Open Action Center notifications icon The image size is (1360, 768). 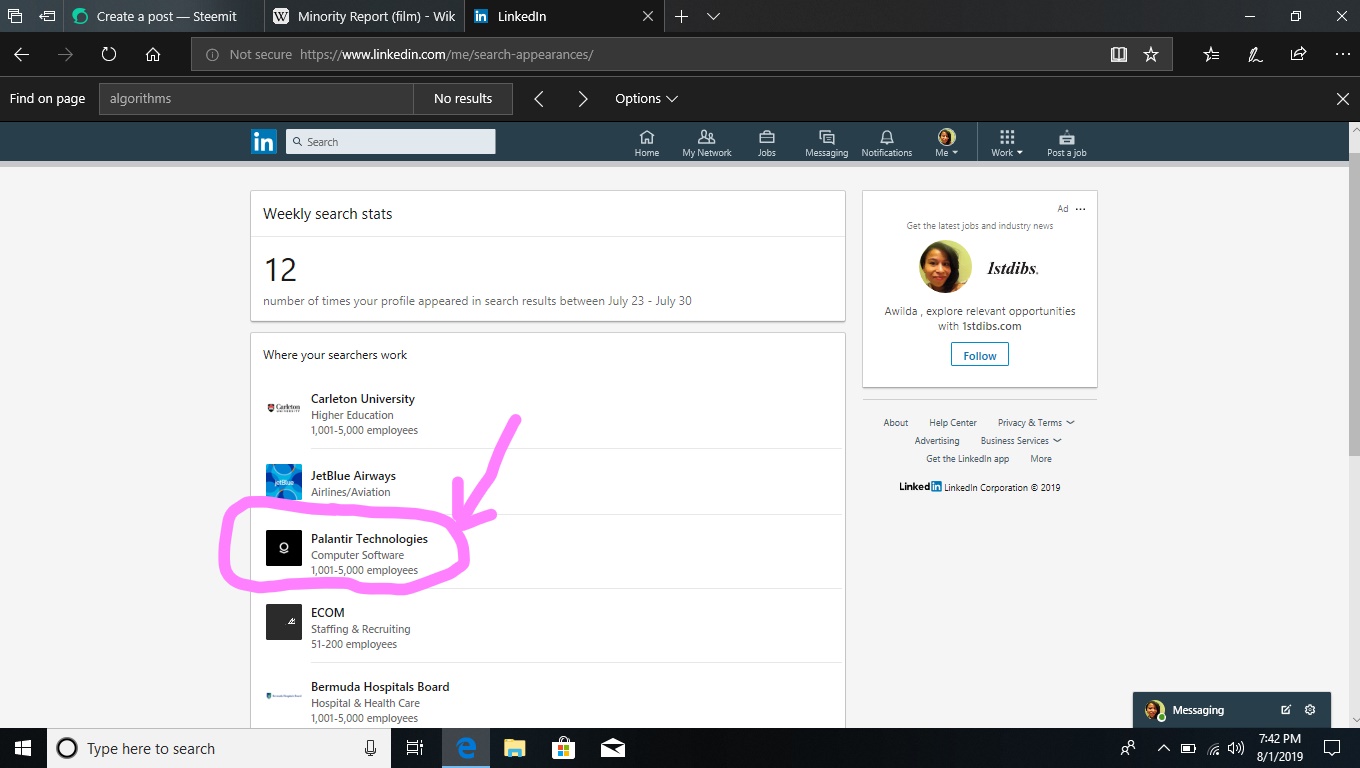(x=1331, y=748)
